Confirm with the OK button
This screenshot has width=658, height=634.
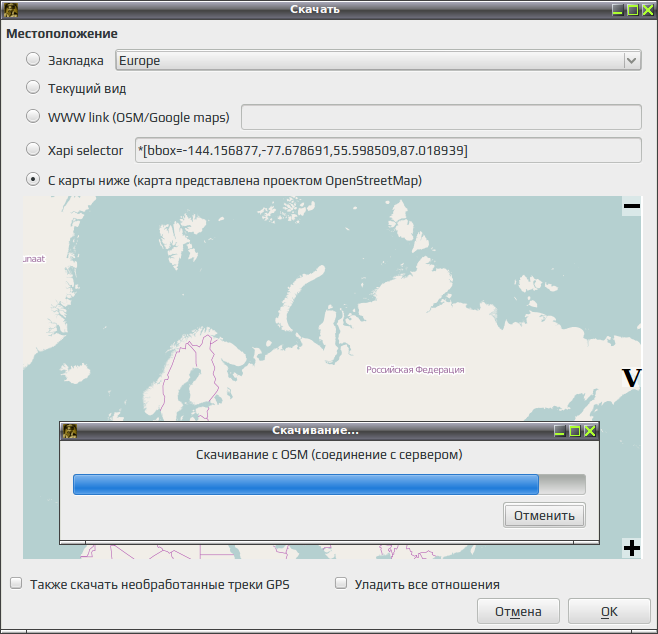tap(609, 611)
